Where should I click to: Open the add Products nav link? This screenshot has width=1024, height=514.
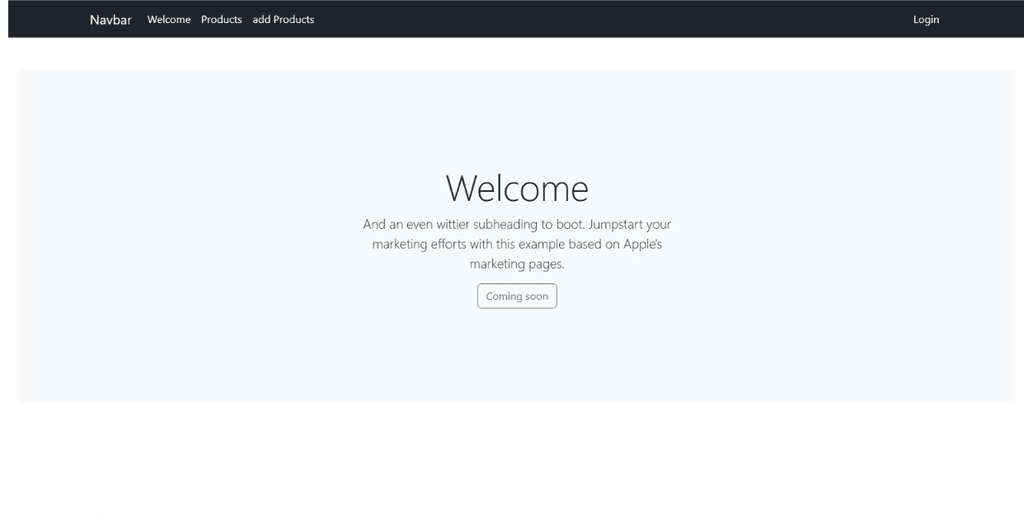pos(283,20)
